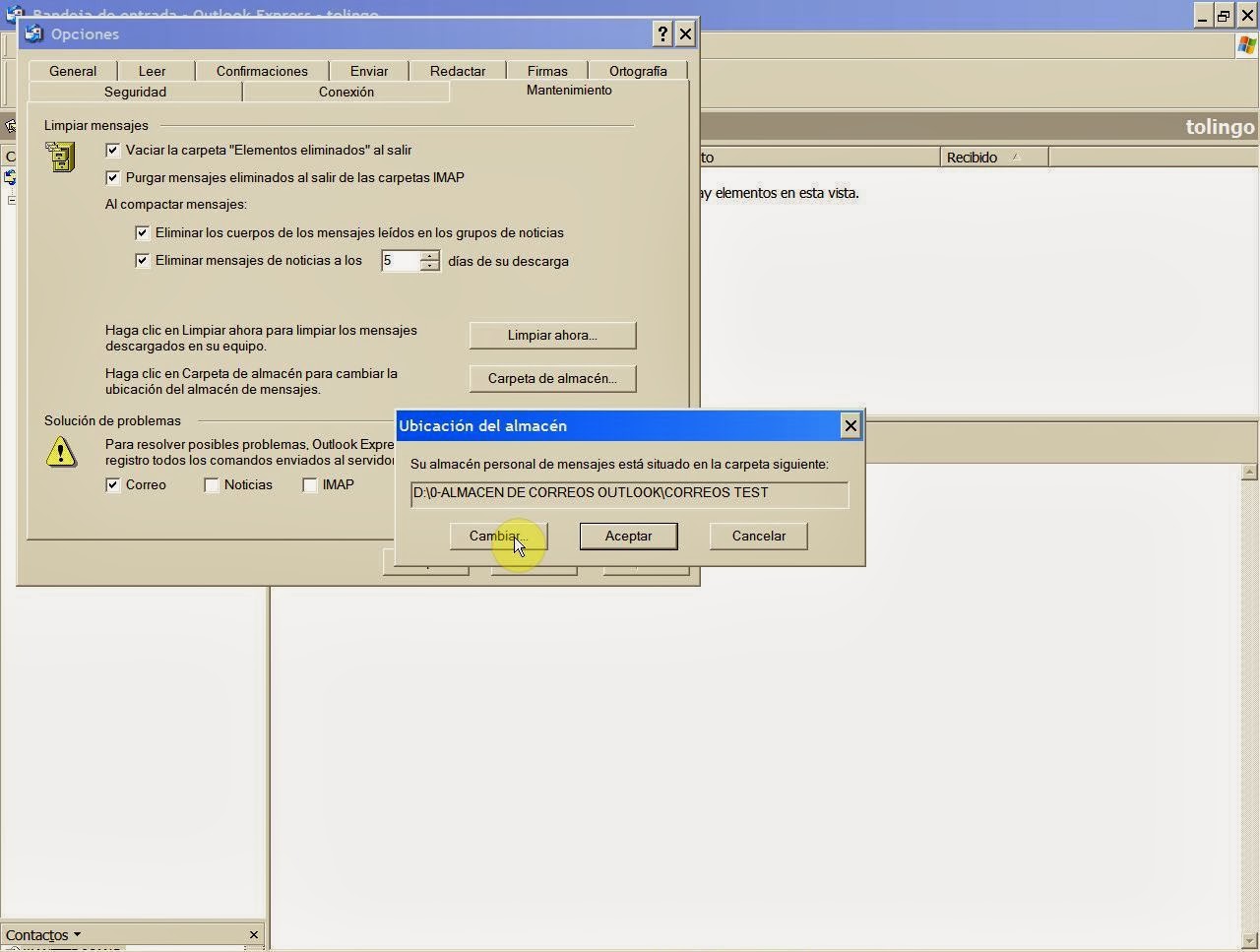Minimize the Outlook Express window

1204,15
